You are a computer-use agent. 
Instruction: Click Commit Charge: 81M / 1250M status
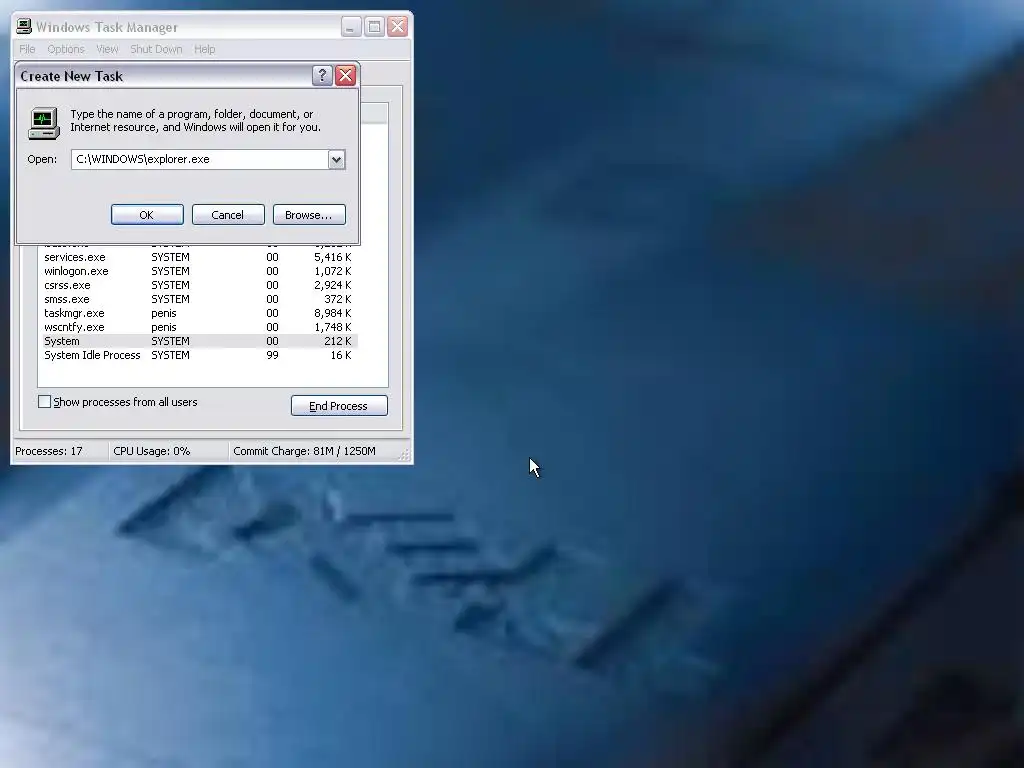point(304,451)
